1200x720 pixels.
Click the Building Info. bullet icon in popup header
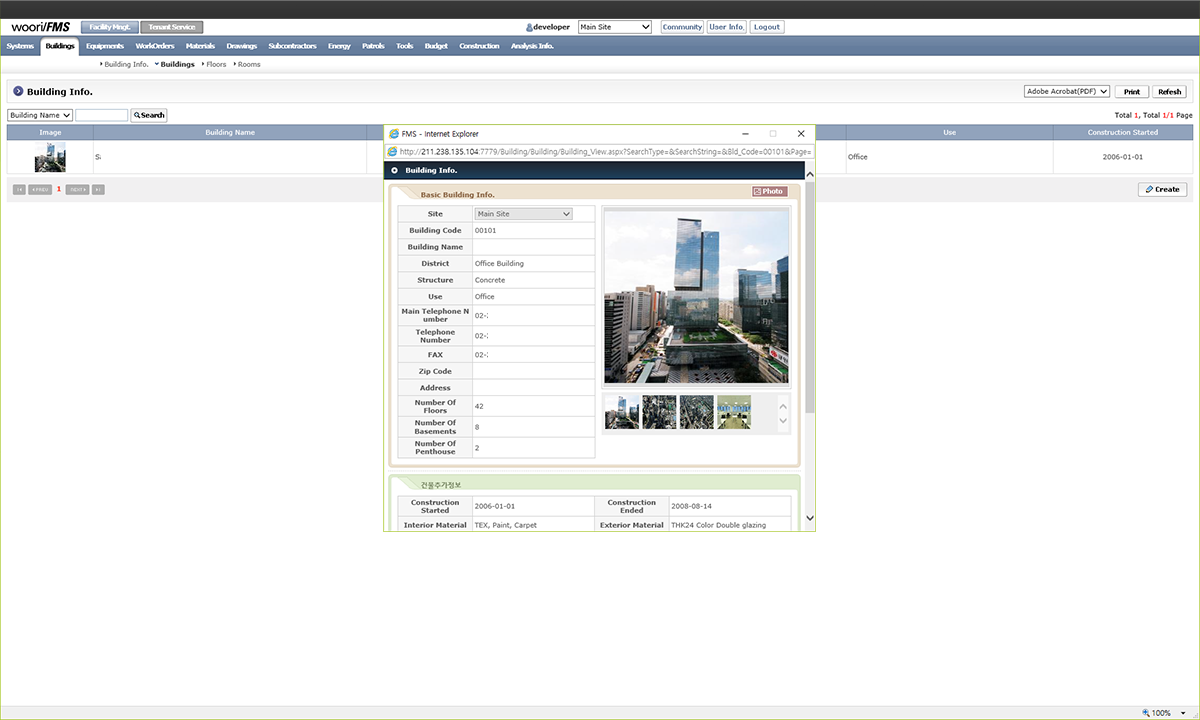[x=394, y=170]
